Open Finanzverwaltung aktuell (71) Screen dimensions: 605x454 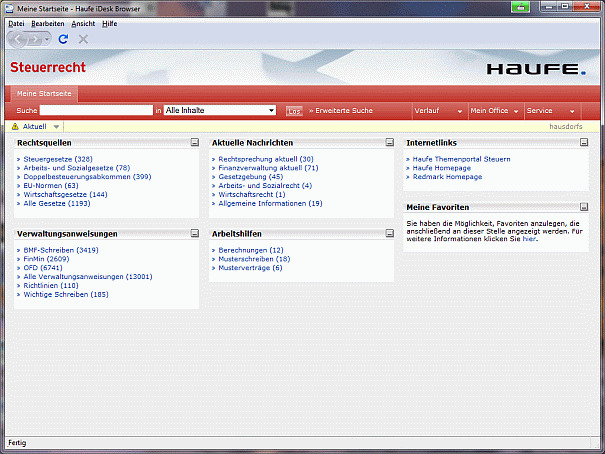pyautogui.click(x=268, y=168)
